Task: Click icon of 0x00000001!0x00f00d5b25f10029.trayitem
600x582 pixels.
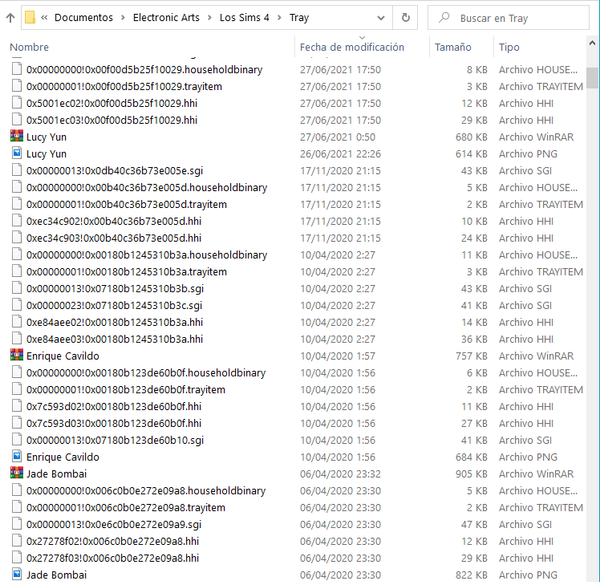Action: [x=16, y=86]
